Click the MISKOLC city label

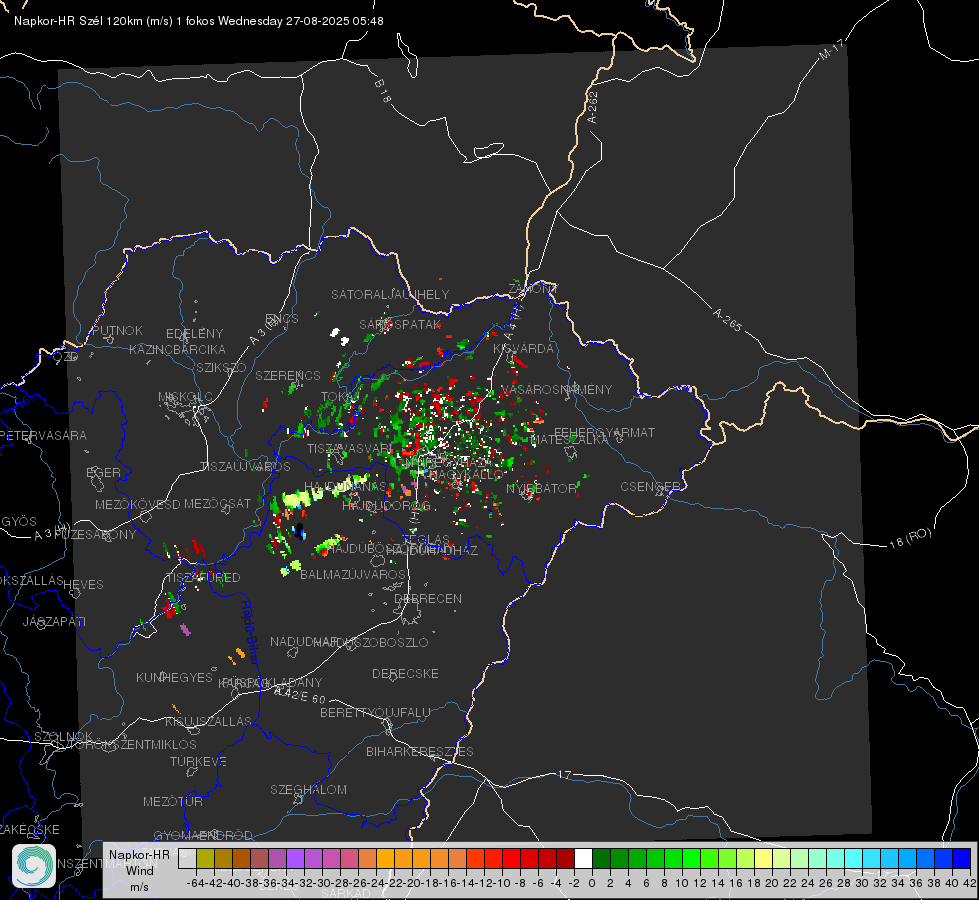[185, 397]
